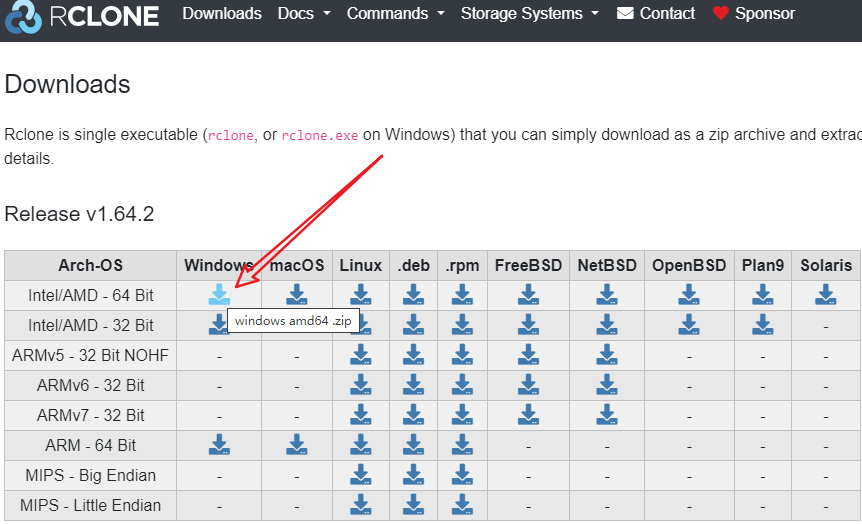Download .rpm Intel/AMD 64 Bit package
The image size is (862, 524).
click(462, 295)
